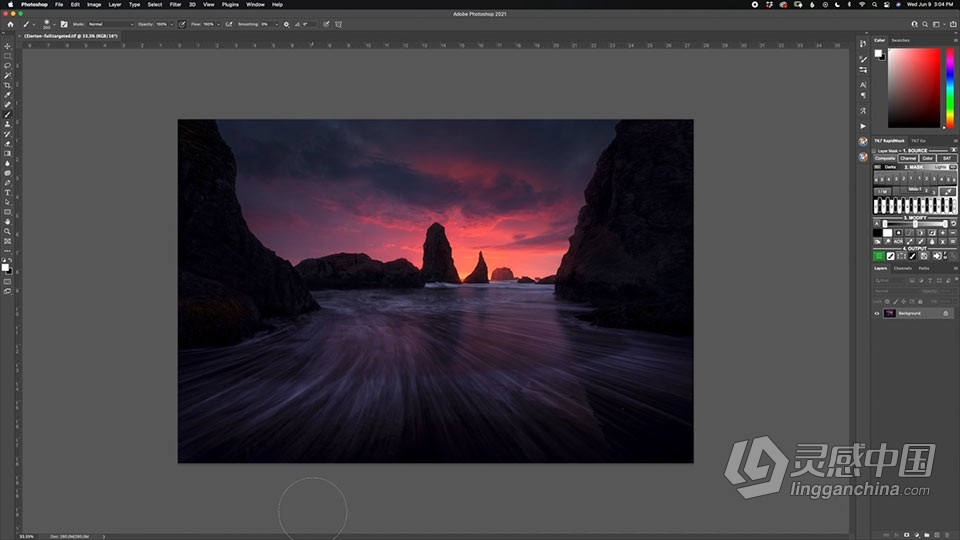Viewport: 960px width, 540px height.
Task: Switch to the Paths tab
Action: pyautogui.click(x=924, y=268)
